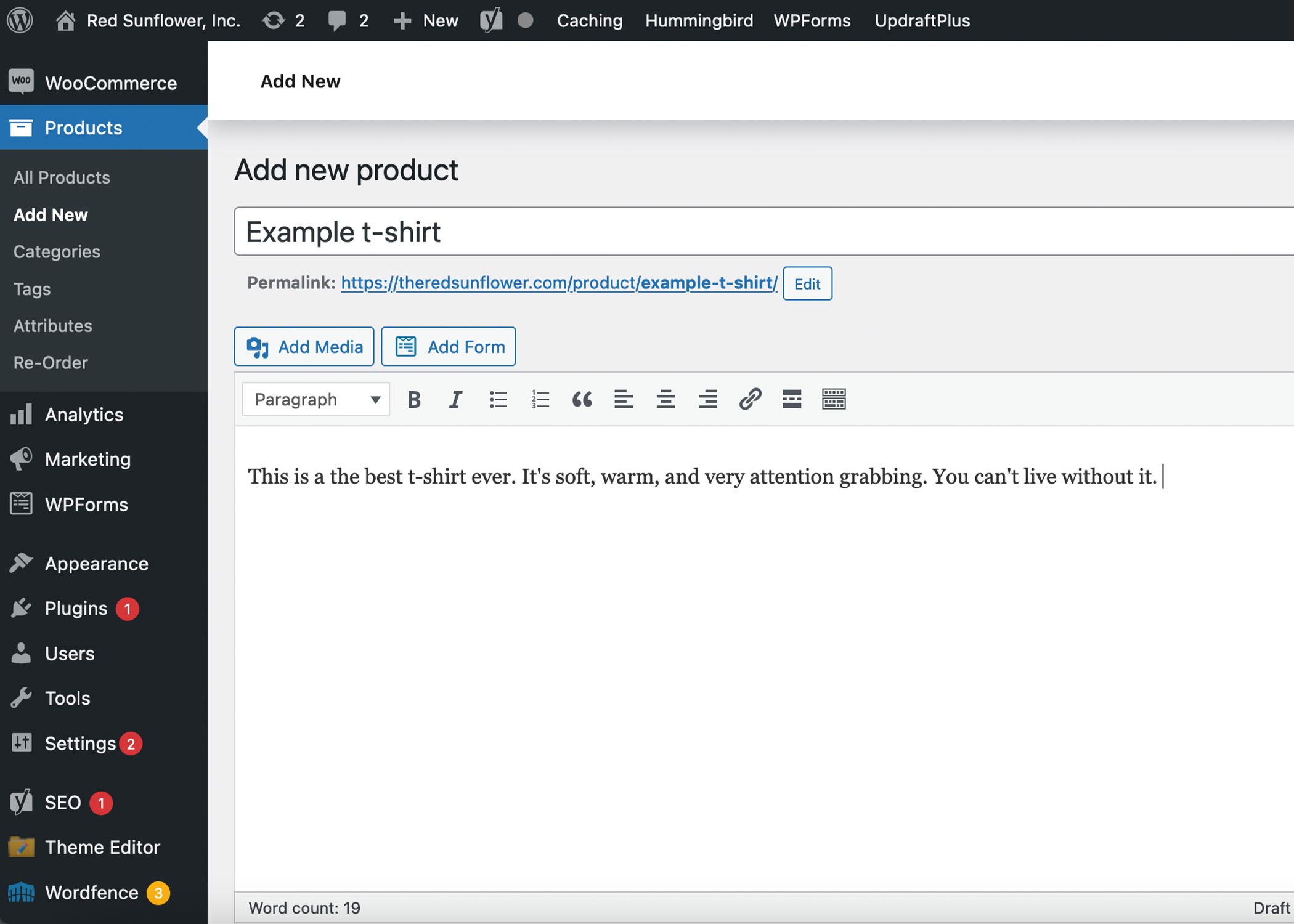This screenshot has width=1294, height=924.
Task: Click the Add Form button
Action: 449,346
